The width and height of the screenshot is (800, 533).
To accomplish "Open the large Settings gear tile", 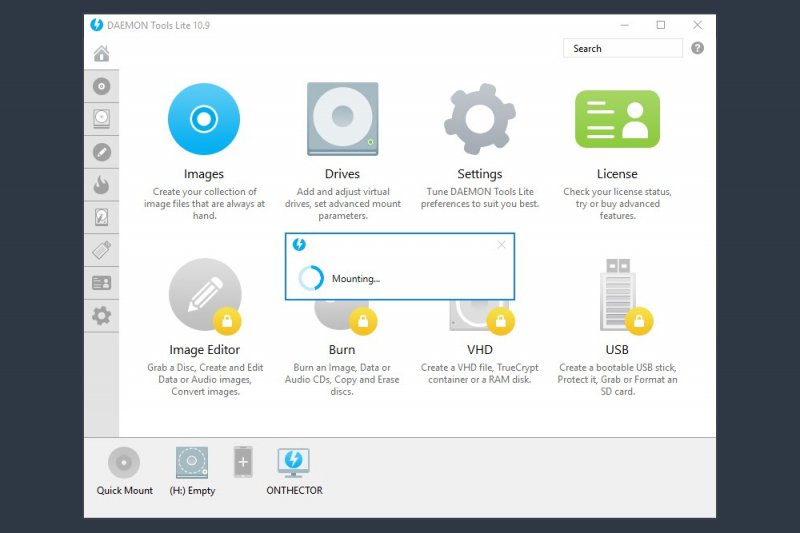I will (x=480, y=119).
